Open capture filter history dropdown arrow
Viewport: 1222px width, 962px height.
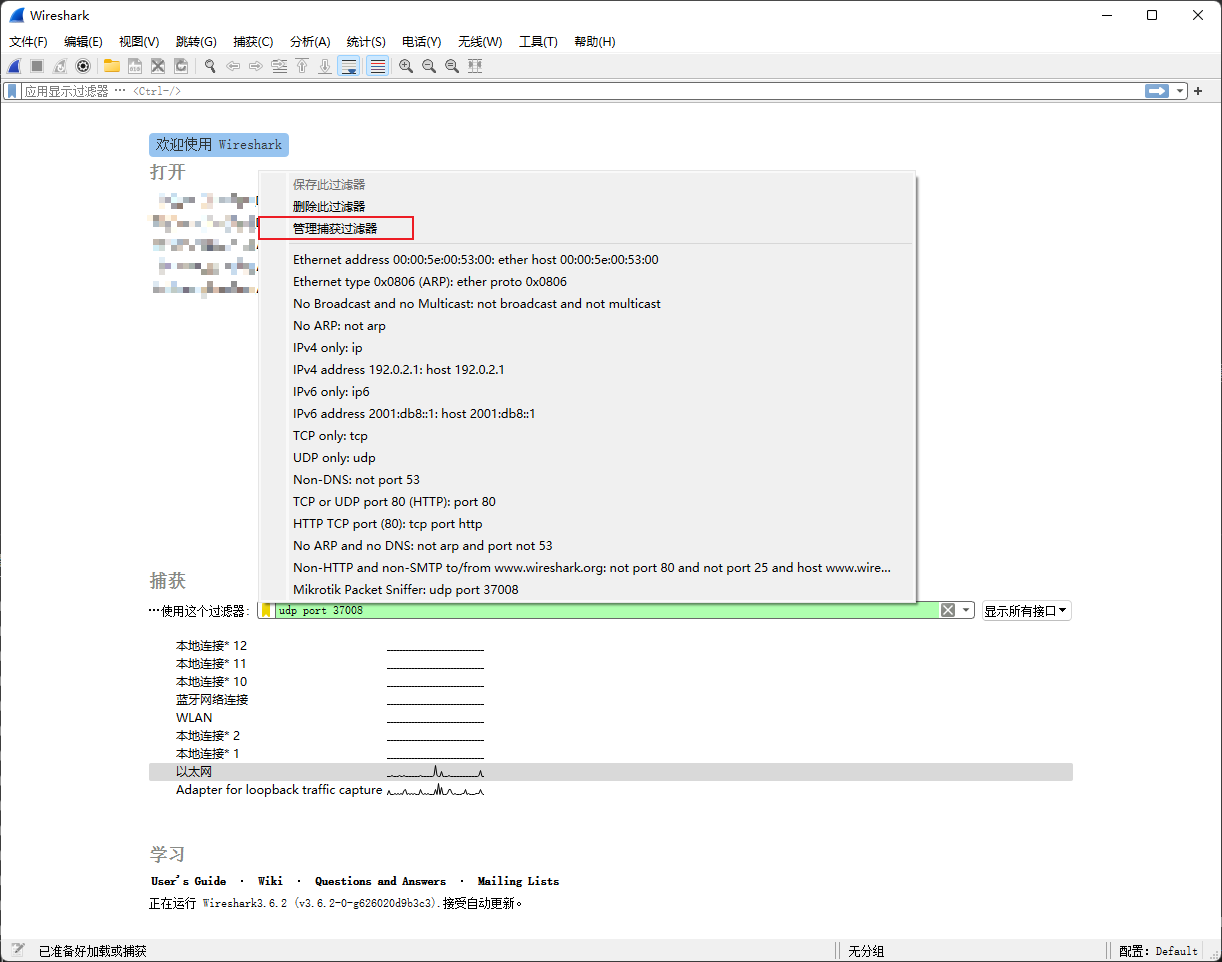click(x=967, y=610)
